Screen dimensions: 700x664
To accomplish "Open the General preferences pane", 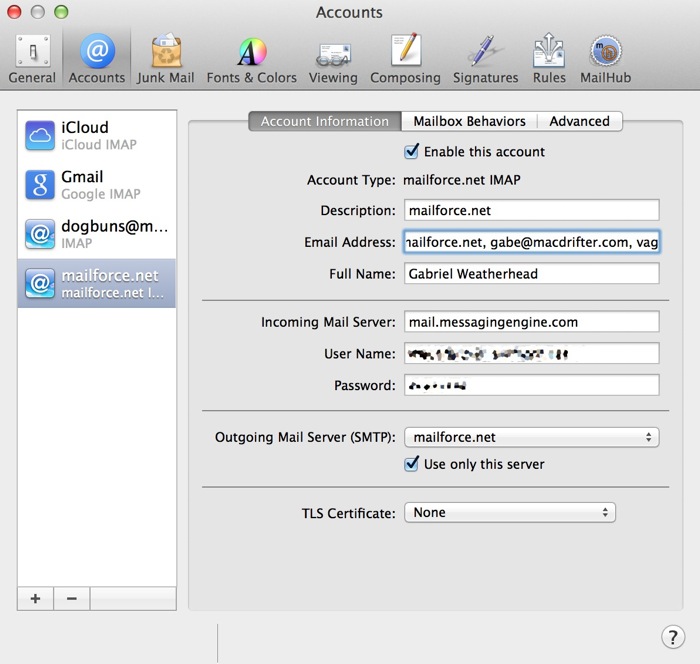I will 32,59.
